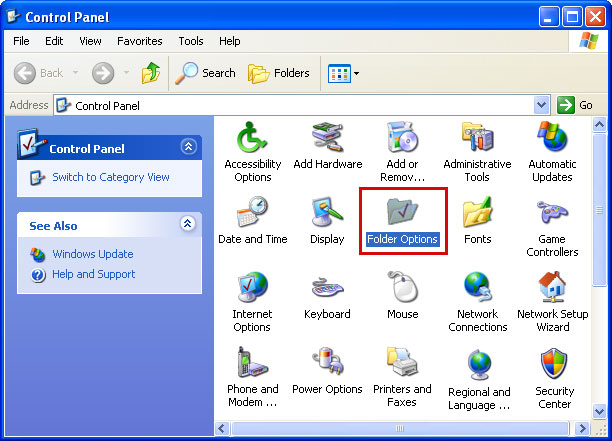Click the horizontal scrollbar thumb
The width and height of the screenshot is (612, 441).
tap(400, 429)
